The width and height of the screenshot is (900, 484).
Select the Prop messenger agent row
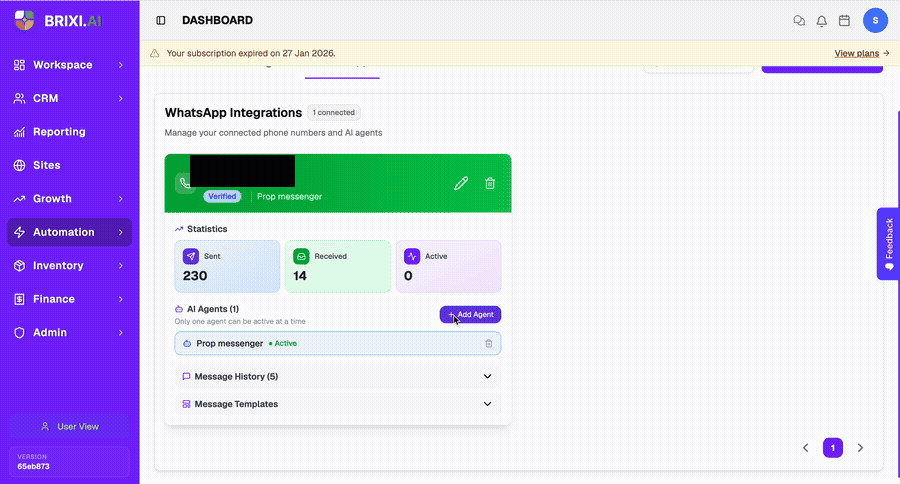[x=338, y=343]
